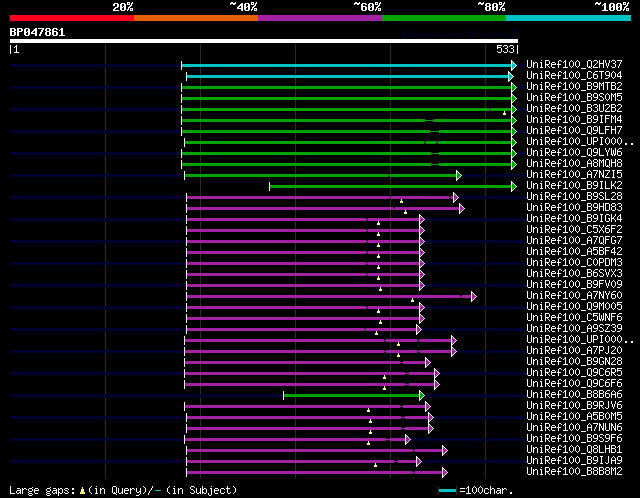Click the arrowhead ending the B8B6A6 alignment
The width and height of the screenshot is (640, 498).
point(422,396)
